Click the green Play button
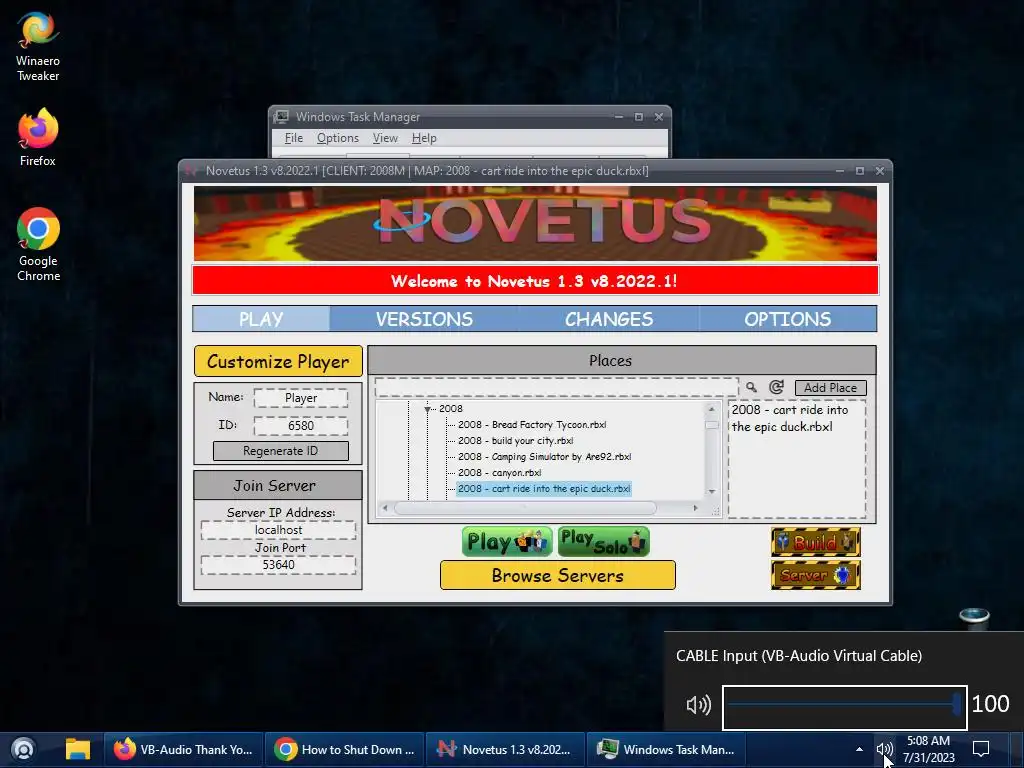The height and width of the screenshot is (768, 1024). coord(507,542)
